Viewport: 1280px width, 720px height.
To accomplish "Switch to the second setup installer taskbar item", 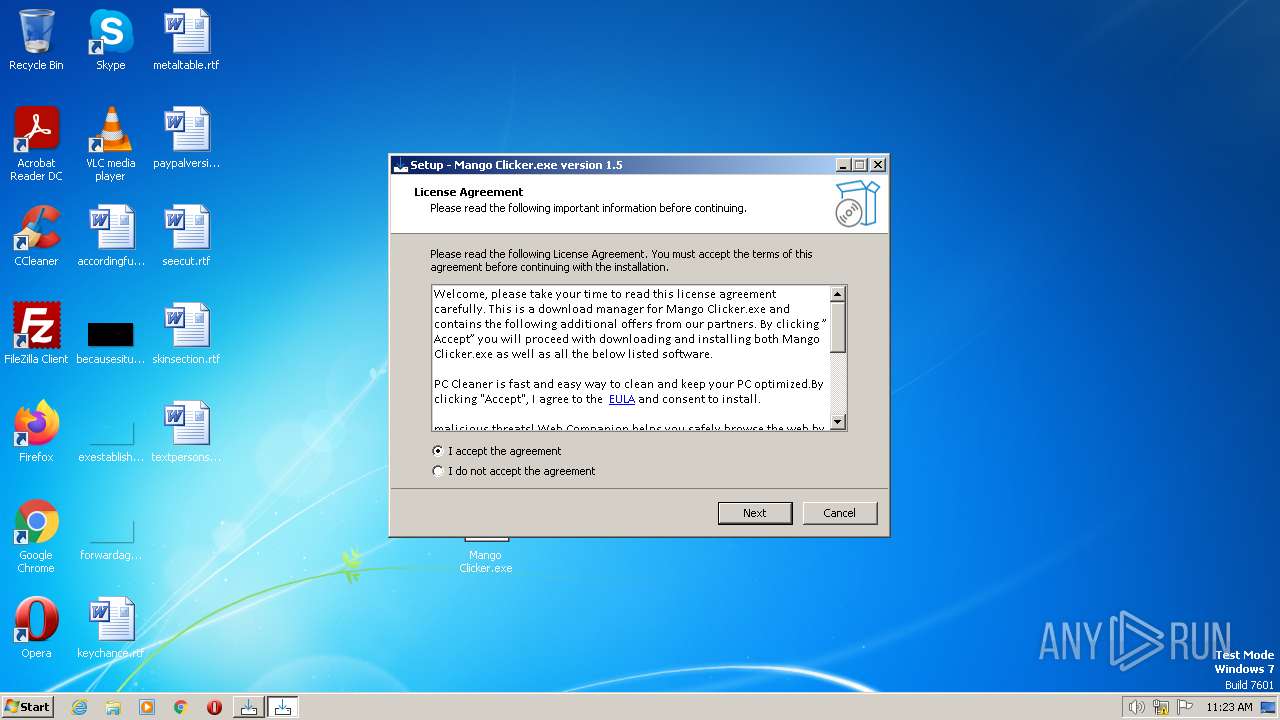I will 283,707.
